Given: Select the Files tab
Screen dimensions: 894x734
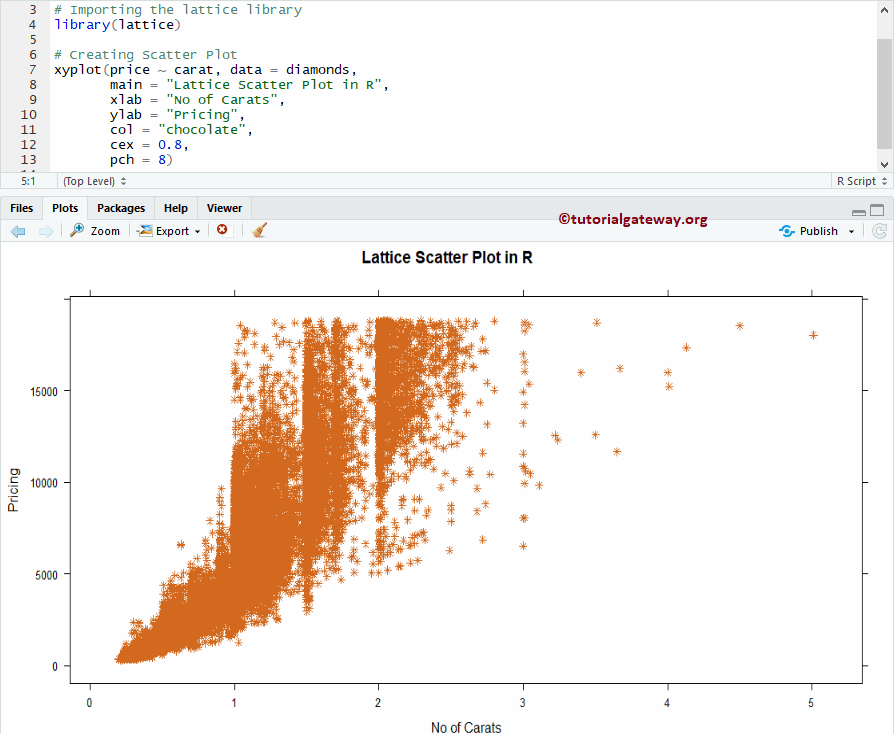Looking at the screenshot, I should [21, 208].
